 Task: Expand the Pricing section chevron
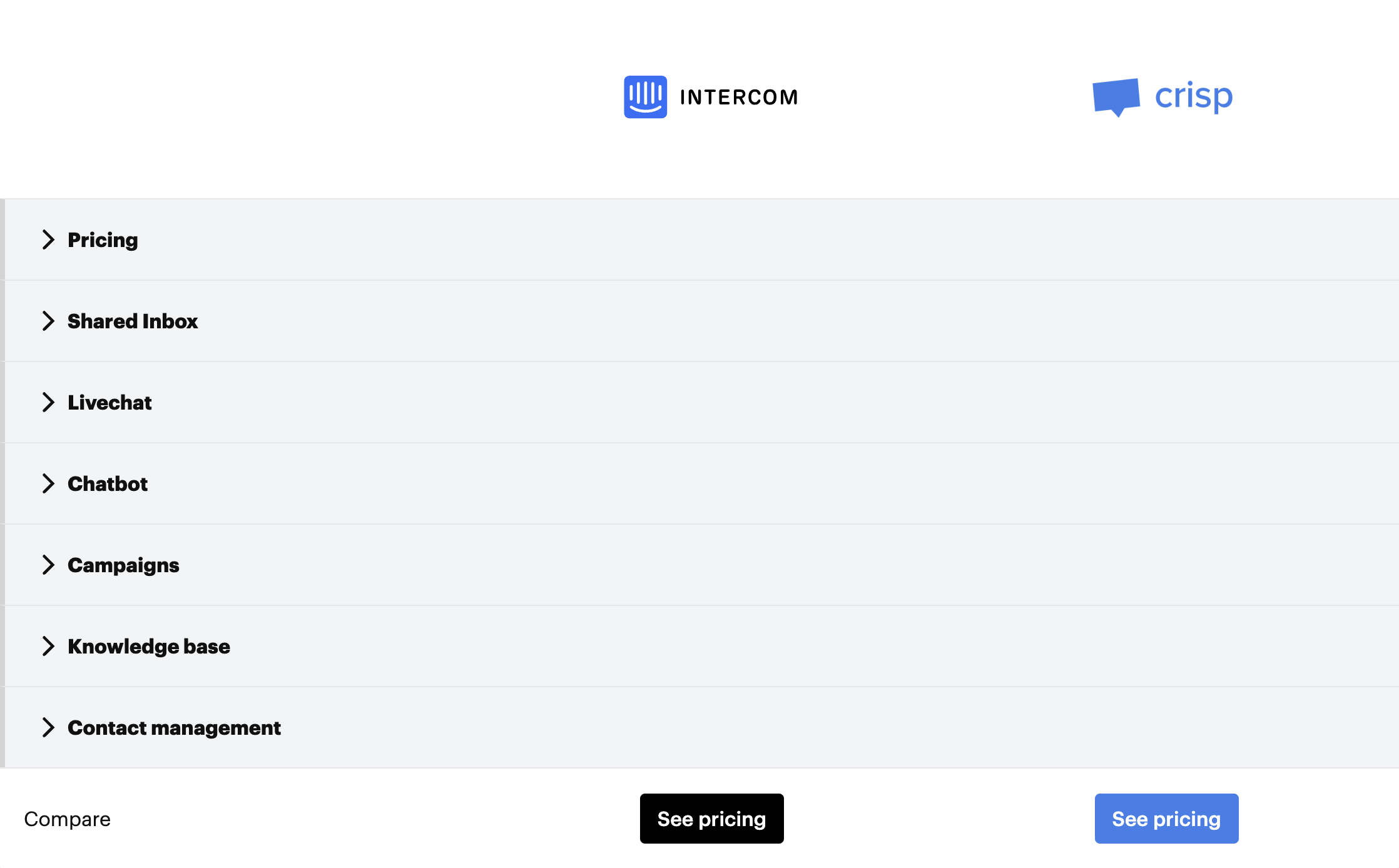pos(48,240)
